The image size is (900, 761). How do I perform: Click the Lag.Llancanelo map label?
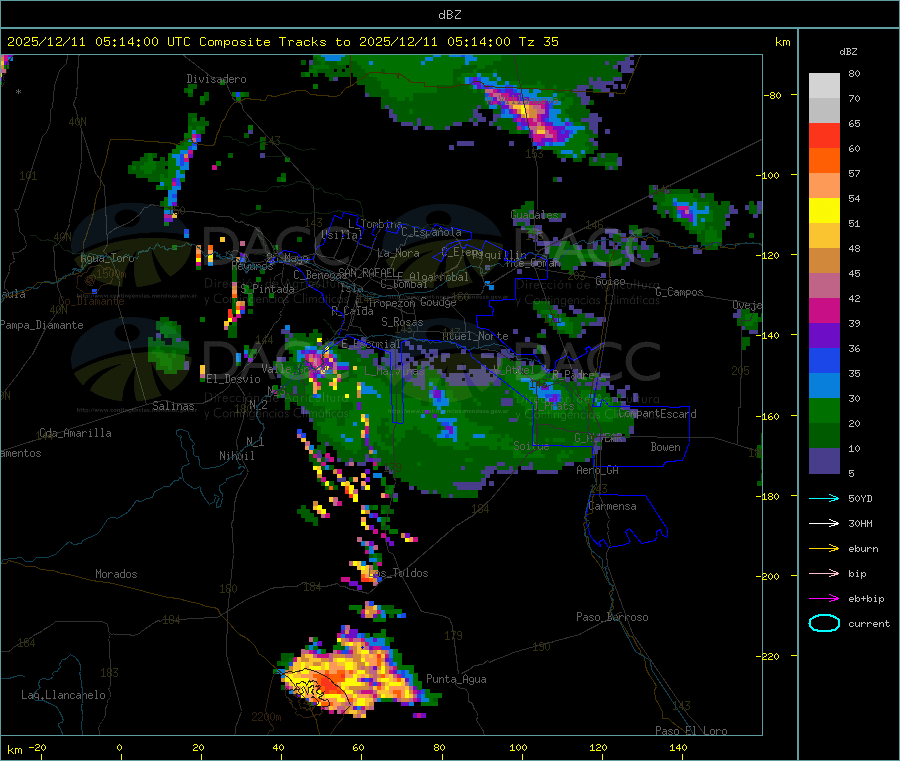(63, 695)
